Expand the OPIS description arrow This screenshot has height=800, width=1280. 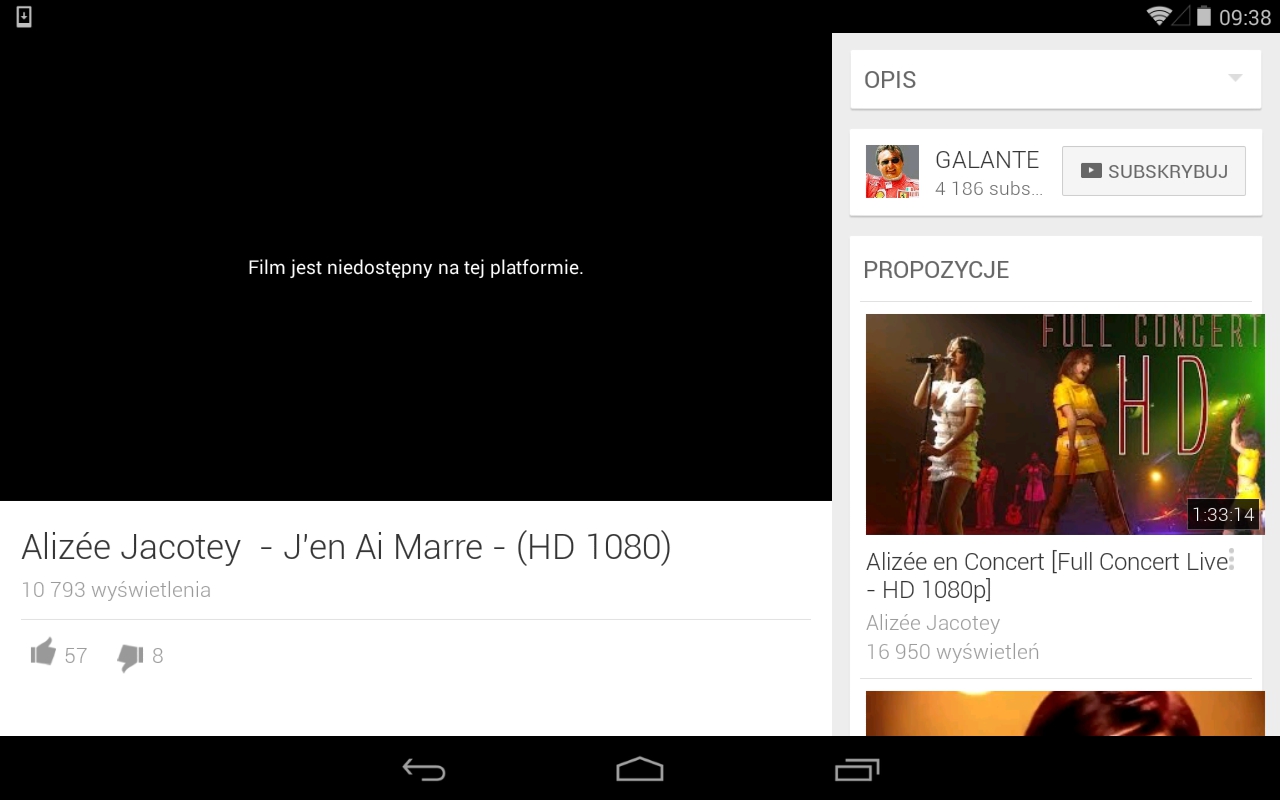[x=1235, y=79]
